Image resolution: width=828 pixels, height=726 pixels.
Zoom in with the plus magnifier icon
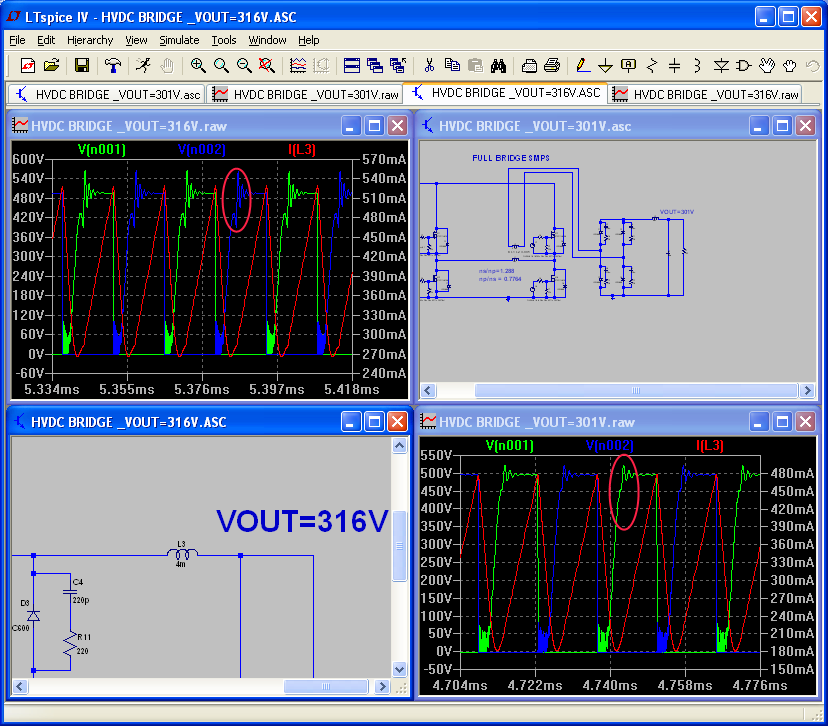click(198, 65)
